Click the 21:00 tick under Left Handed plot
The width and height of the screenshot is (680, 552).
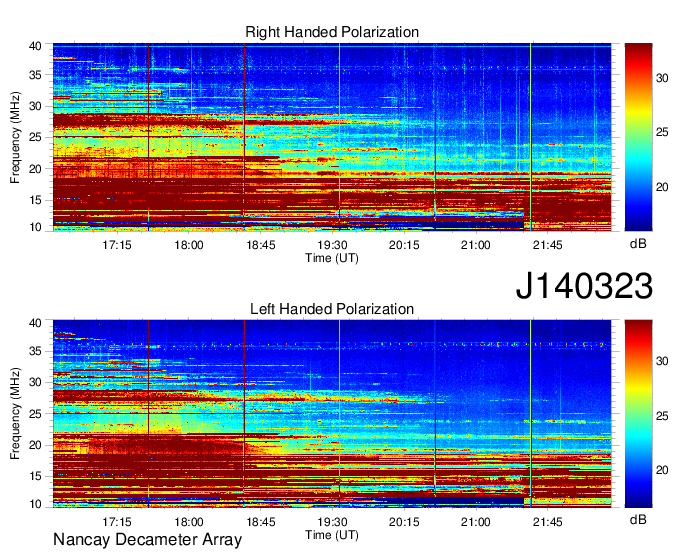tap(475, 522)
